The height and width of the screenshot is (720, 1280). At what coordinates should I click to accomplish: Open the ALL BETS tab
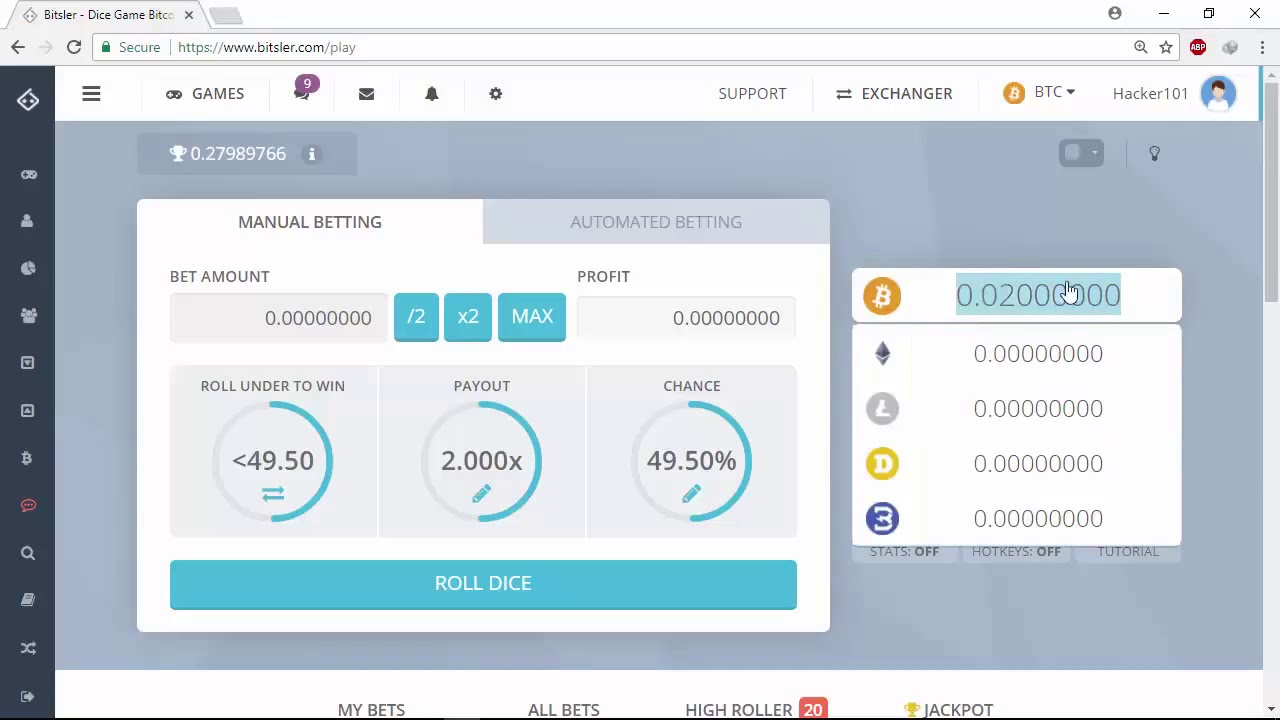coord(564,709)
